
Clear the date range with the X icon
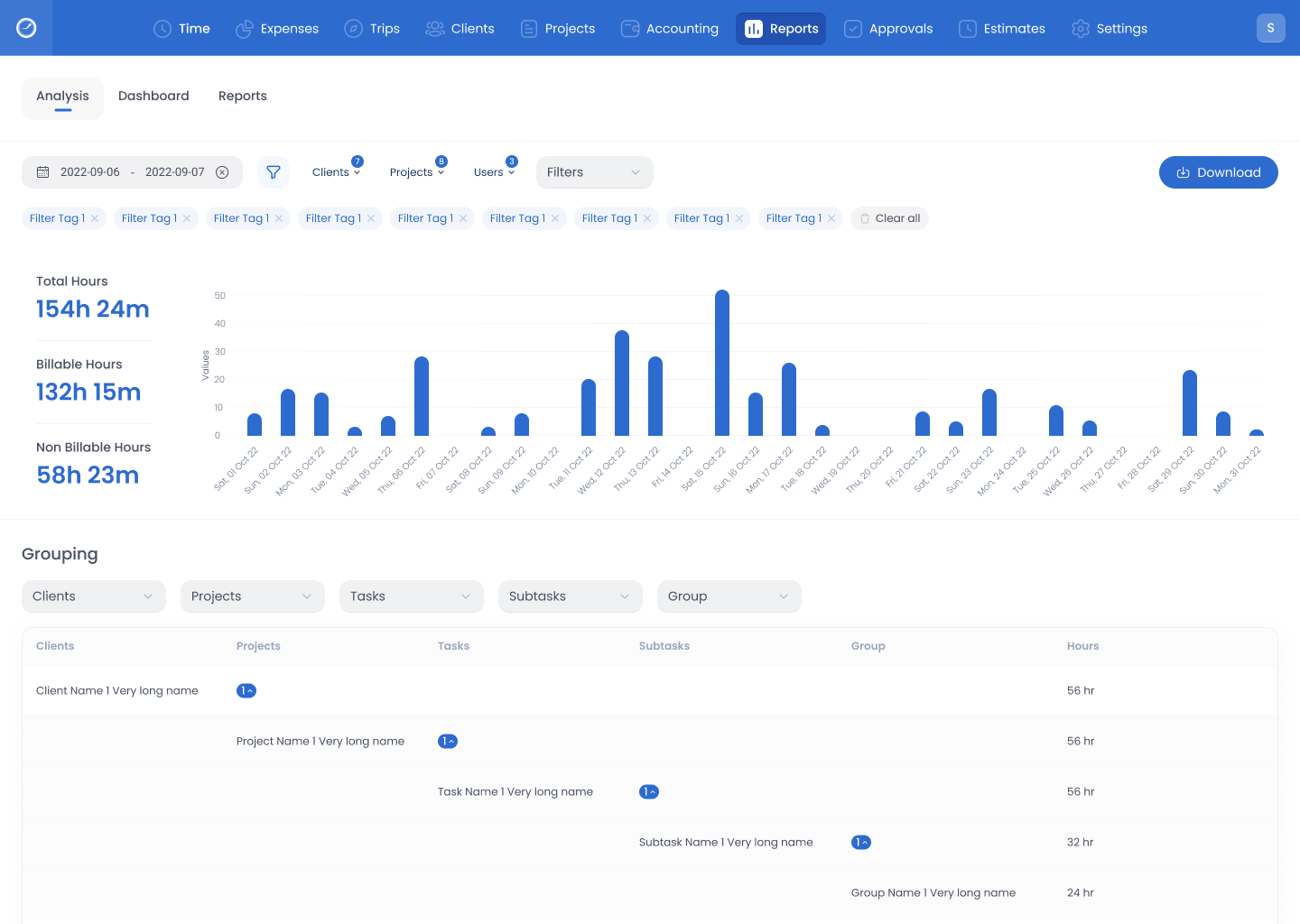click(x=222, y=172)
